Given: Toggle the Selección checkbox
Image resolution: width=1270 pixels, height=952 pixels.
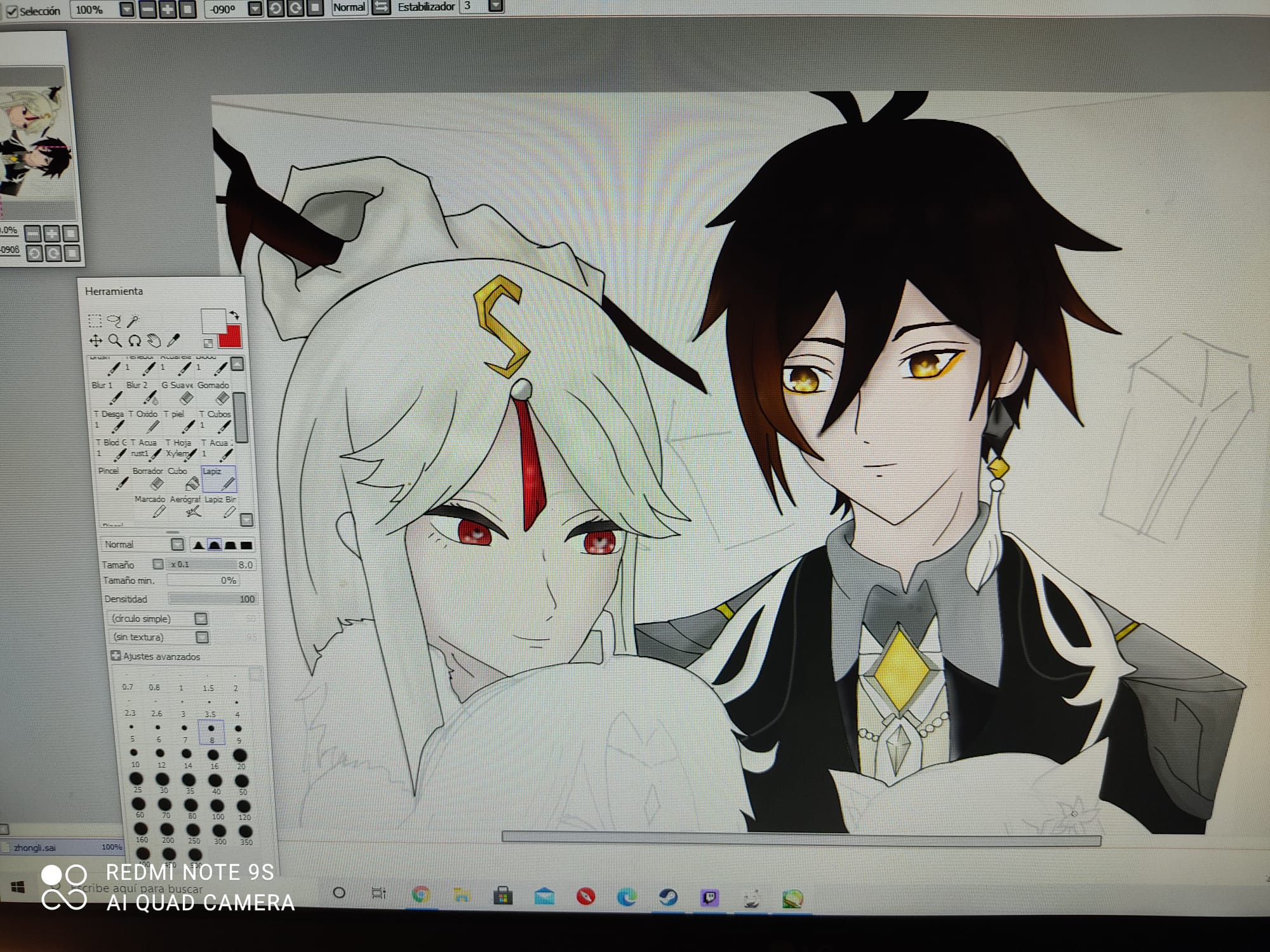Looking at the screenshot, I should tap(11, 11).
